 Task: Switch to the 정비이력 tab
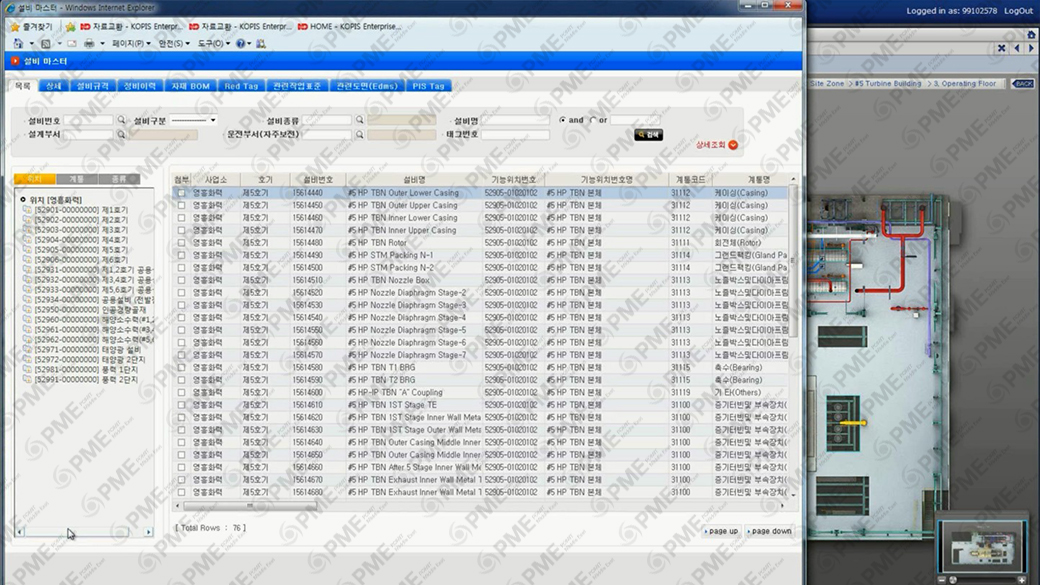pos(140,86)
